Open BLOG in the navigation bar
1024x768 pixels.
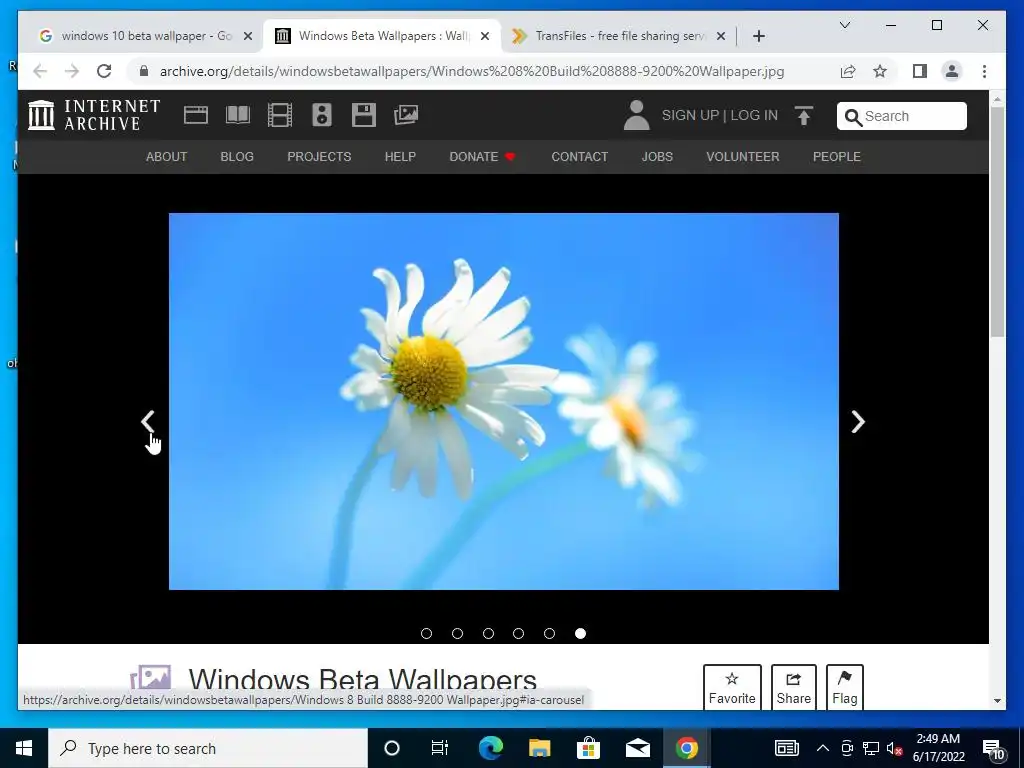pyautogui.click(x=237, y=157)
